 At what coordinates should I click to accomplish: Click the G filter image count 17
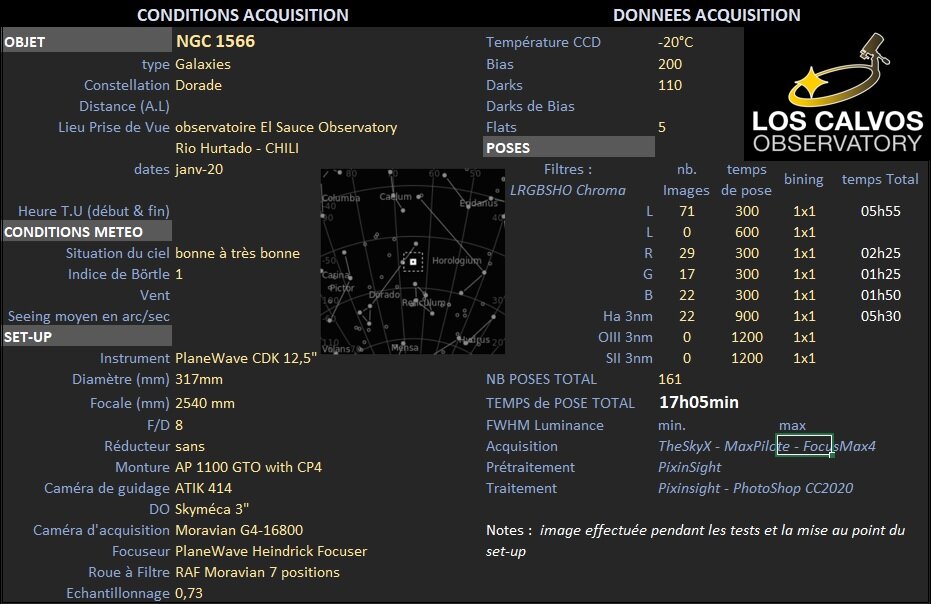point(687,274)
